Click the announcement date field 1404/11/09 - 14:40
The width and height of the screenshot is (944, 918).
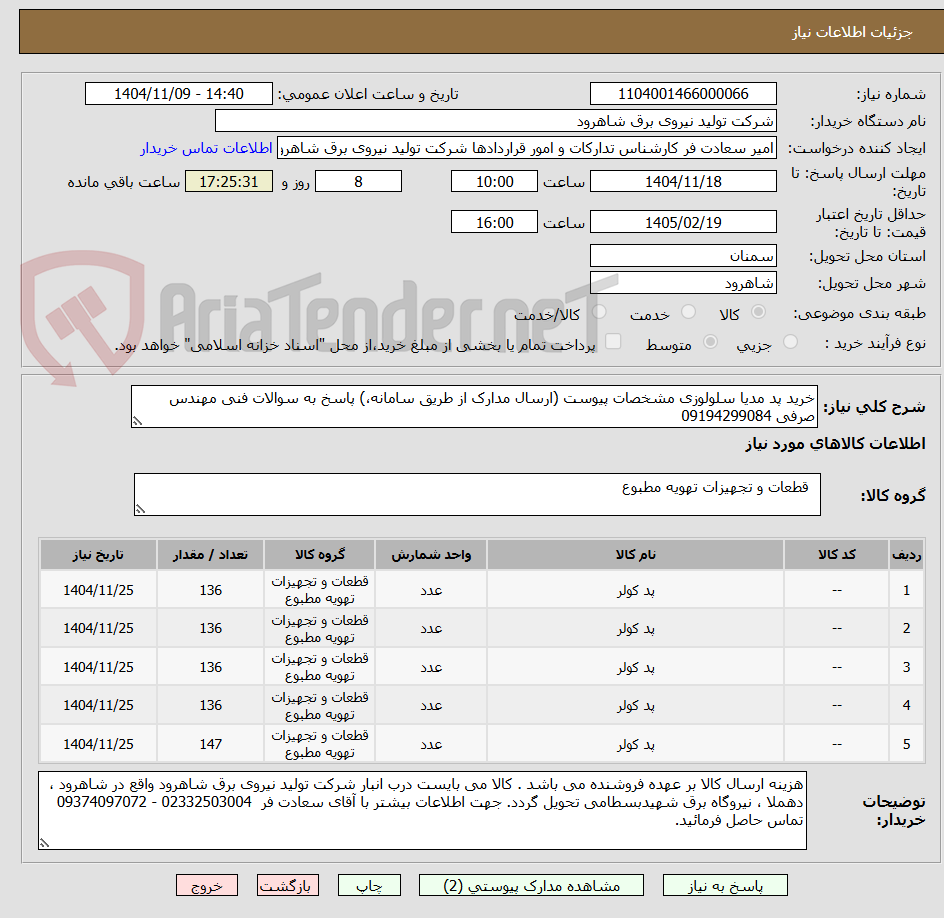click(x=179, y=94)
